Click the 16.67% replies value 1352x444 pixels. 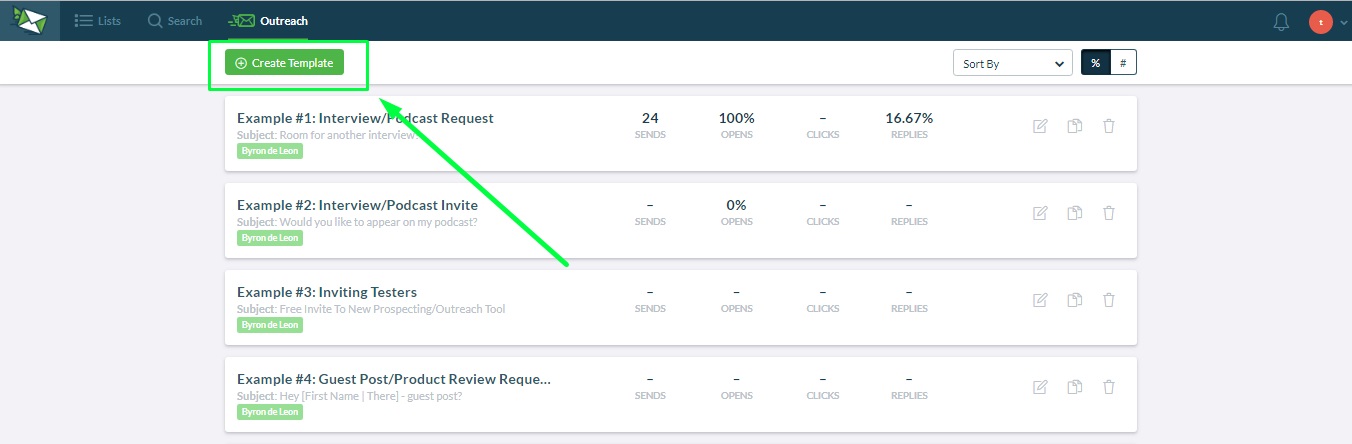[909, 118]
